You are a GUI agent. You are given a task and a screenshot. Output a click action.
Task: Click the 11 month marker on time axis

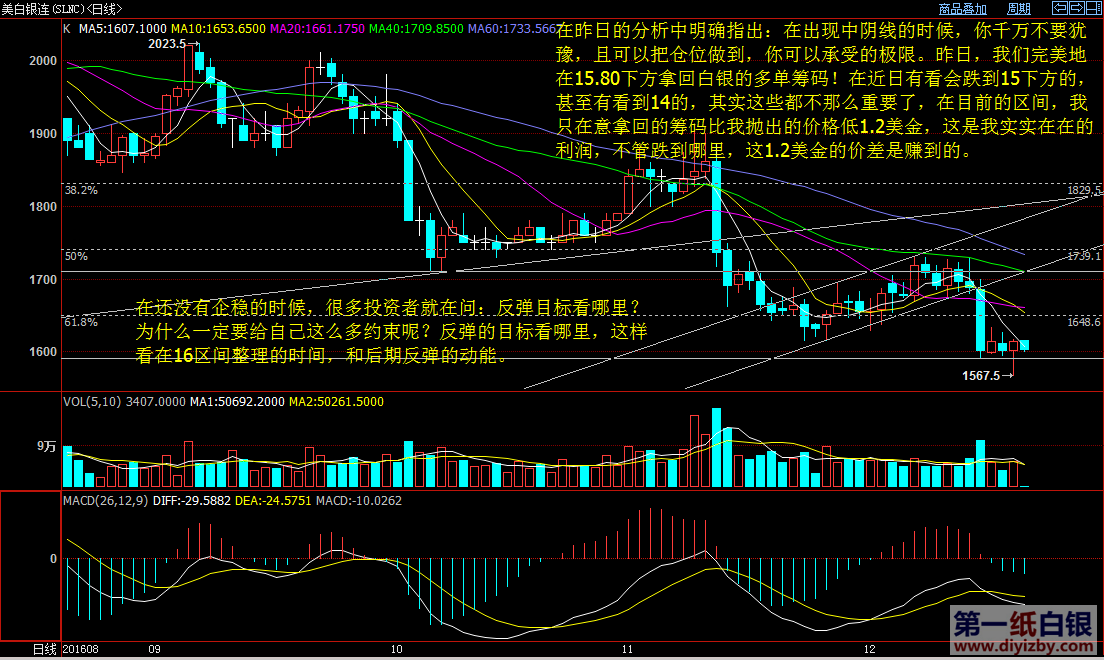pyautogui.click(x=627, y=649)
